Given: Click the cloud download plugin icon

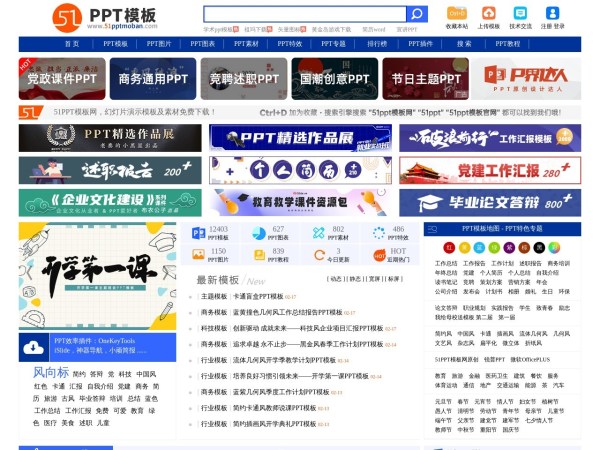Looking at the screenshot, I should pos(34,346).
